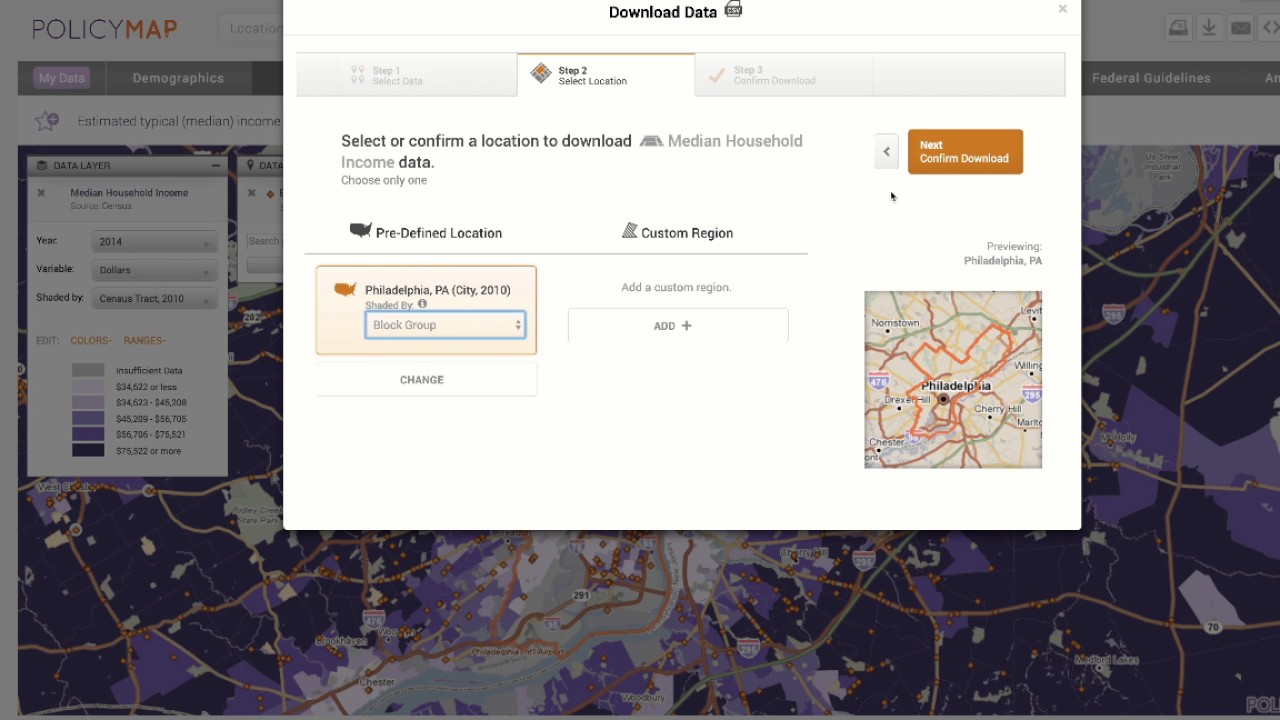1280x720 pixels.
Task: Open the Variable Dollars dropdown
Action: click(154, 270)
